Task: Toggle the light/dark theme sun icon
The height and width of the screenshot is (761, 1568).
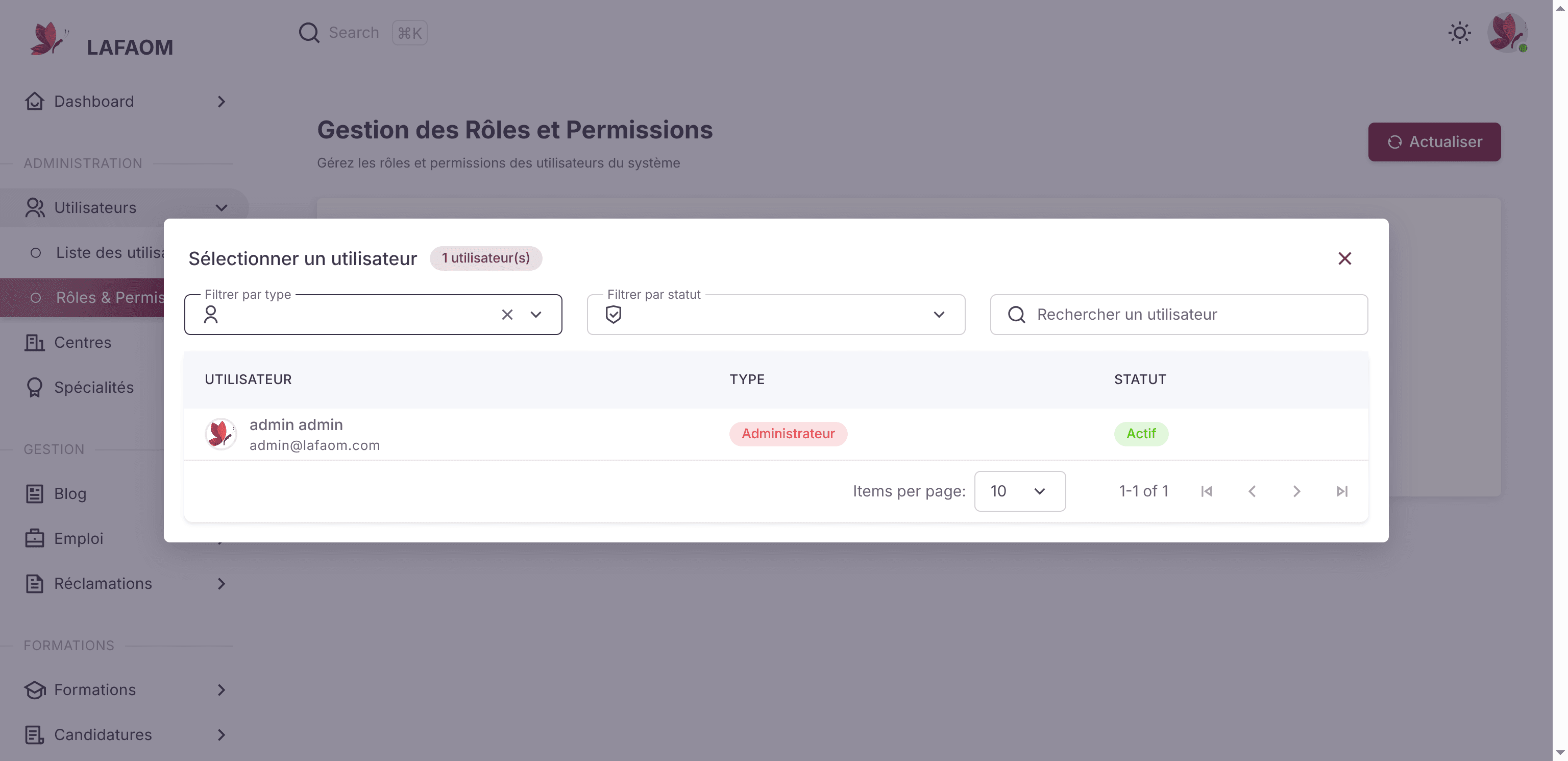Action: pyautogui.click(x=1459, y=33)
